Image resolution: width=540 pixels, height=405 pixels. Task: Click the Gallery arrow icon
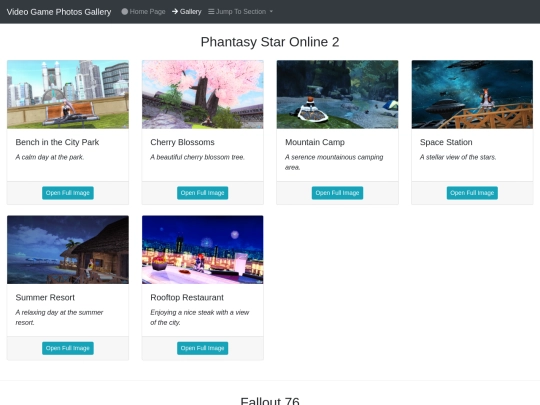coord(175,11)
